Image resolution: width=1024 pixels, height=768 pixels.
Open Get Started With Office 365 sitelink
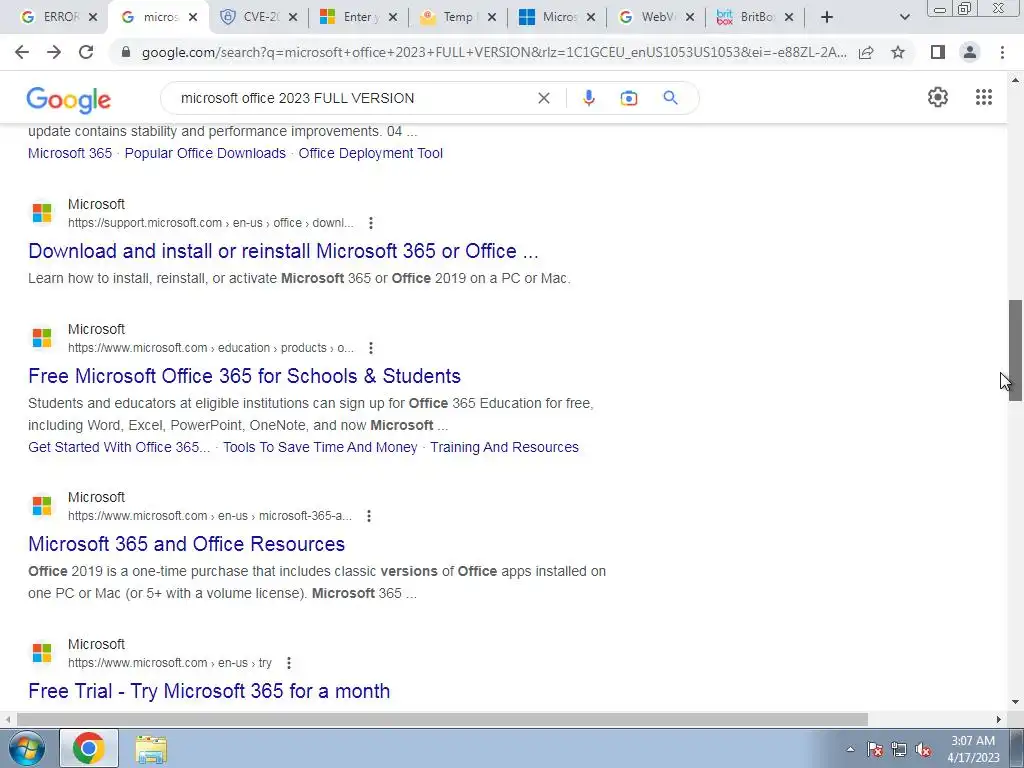tap(119, 447)
